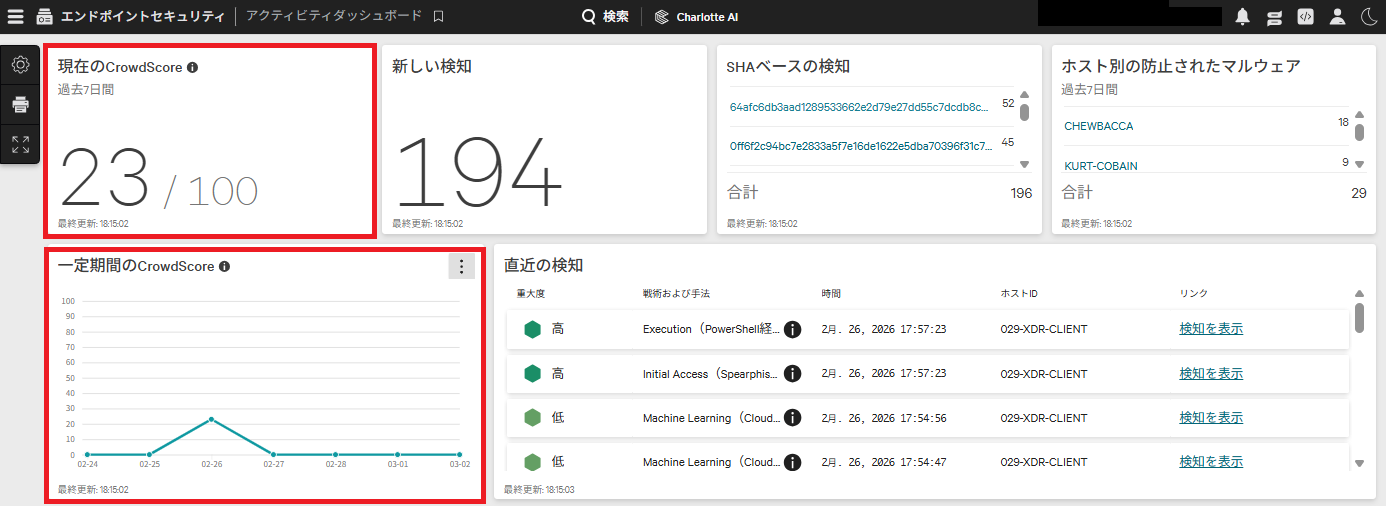The image size is (1386, 506).
Task: Open the CrowdScore chart options menu
Action: (x=461, y=266)
